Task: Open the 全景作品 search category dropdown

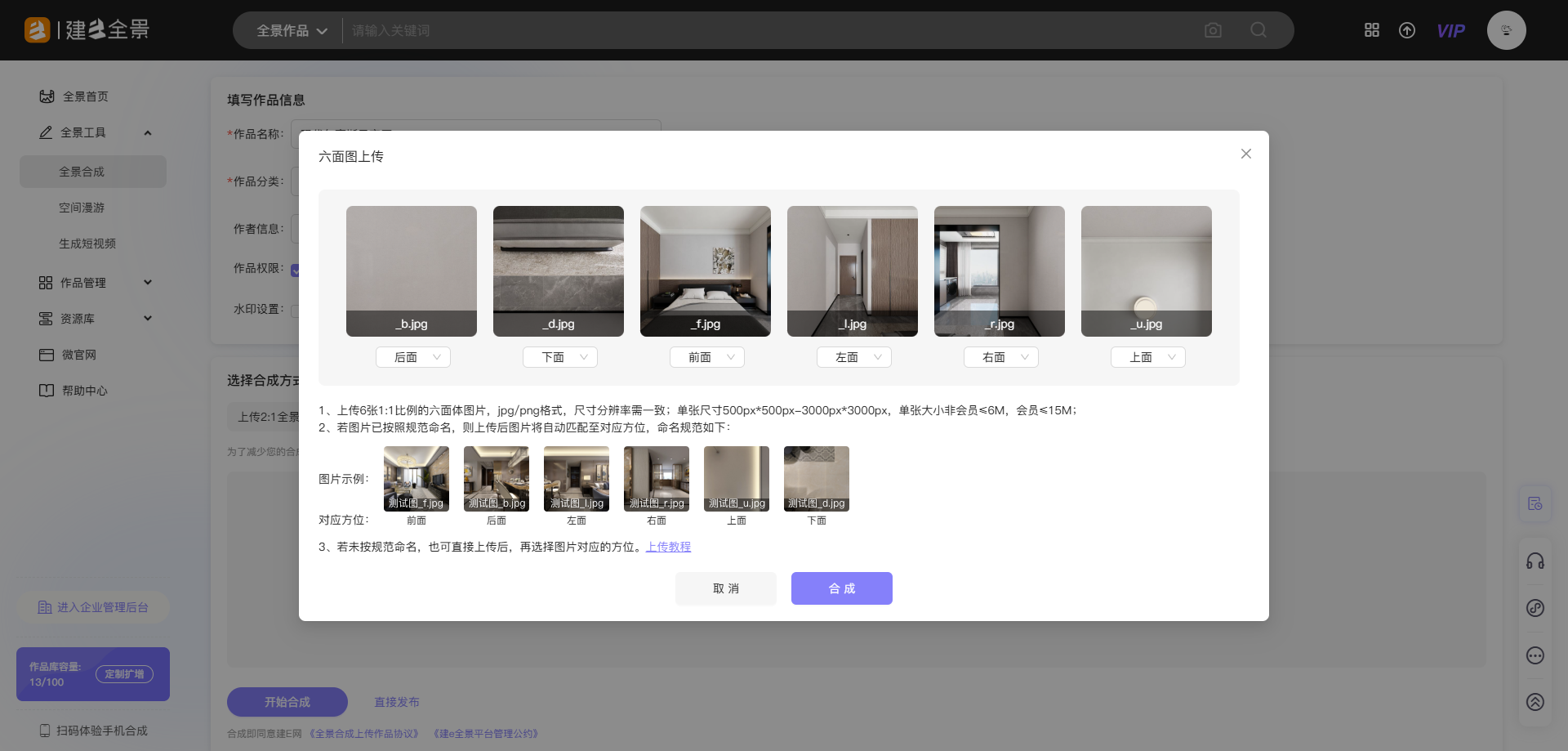Action: [x=292, y=31]
